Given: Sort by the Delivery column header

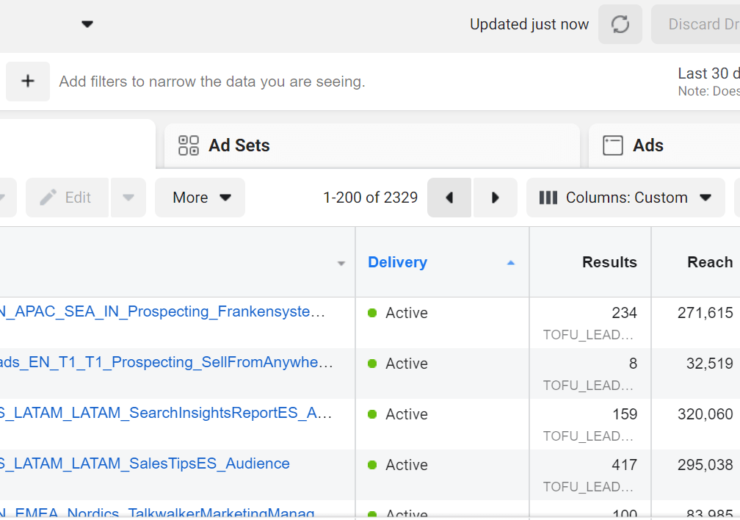Looking at the screenshot, I should [x=397, y=262].
